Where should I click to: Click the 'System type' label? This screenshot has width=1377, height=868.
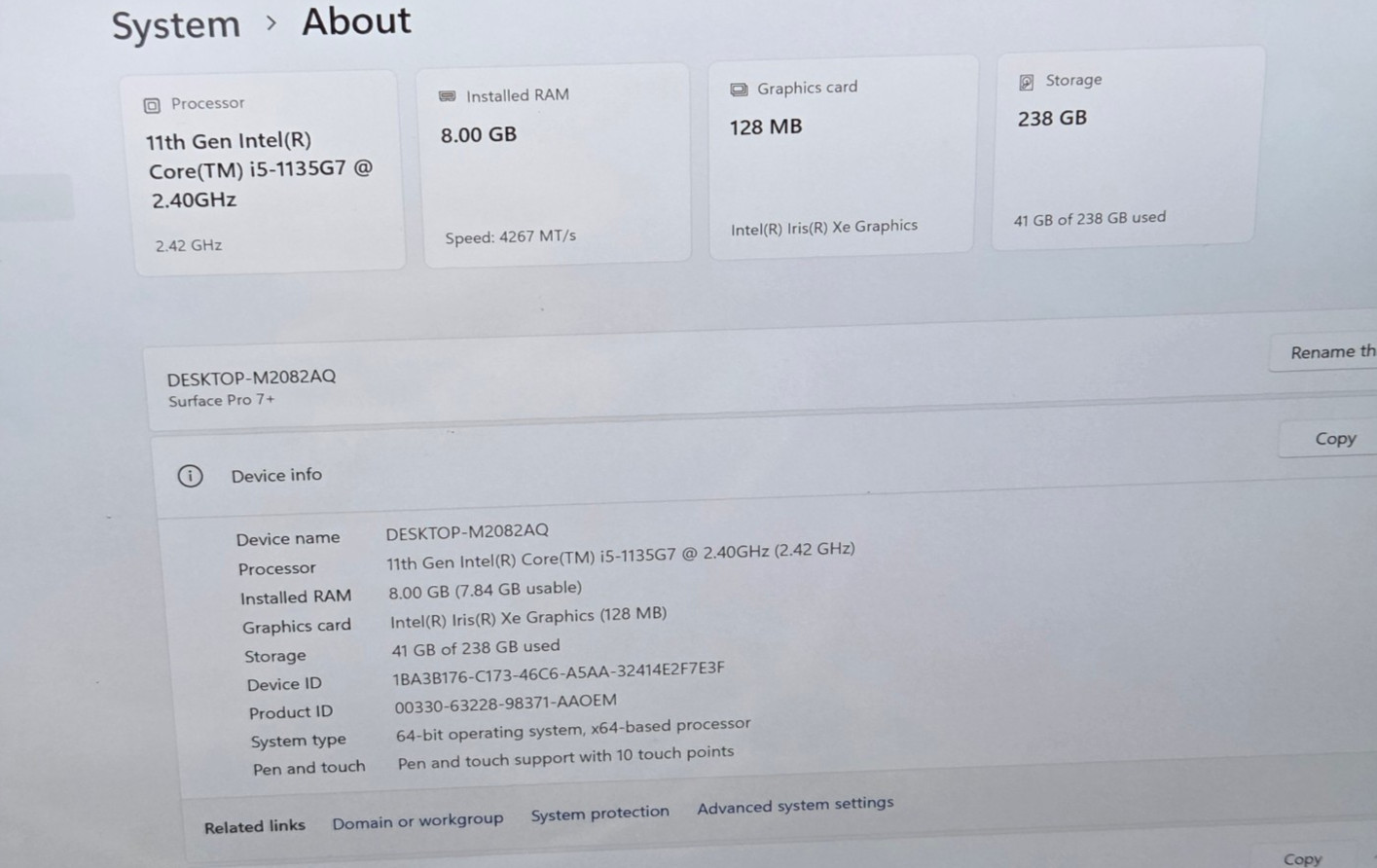coord(298,741)
